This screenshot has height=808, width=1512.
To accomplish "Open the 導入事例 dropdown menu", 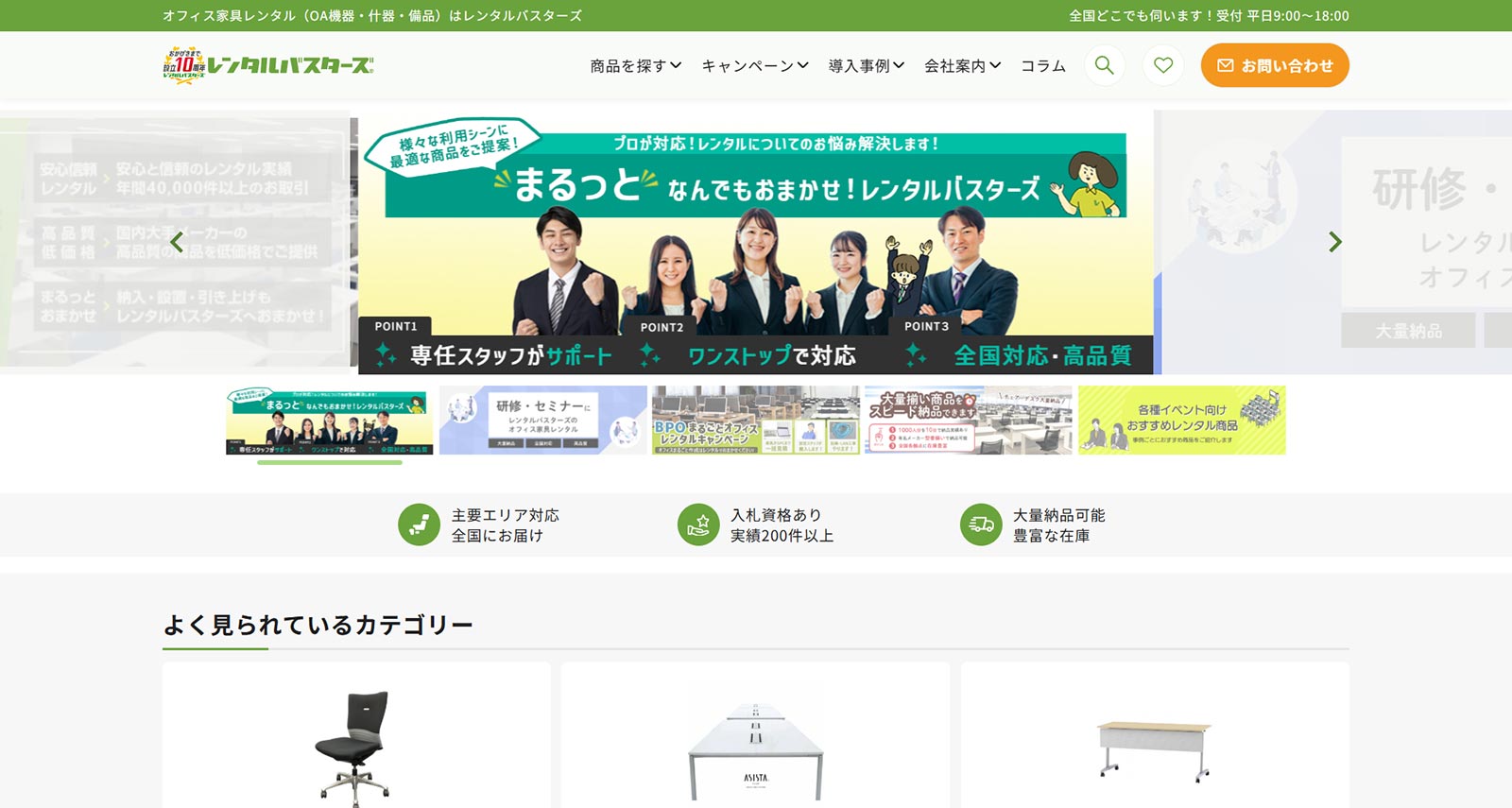I will (x=866, y=66).
